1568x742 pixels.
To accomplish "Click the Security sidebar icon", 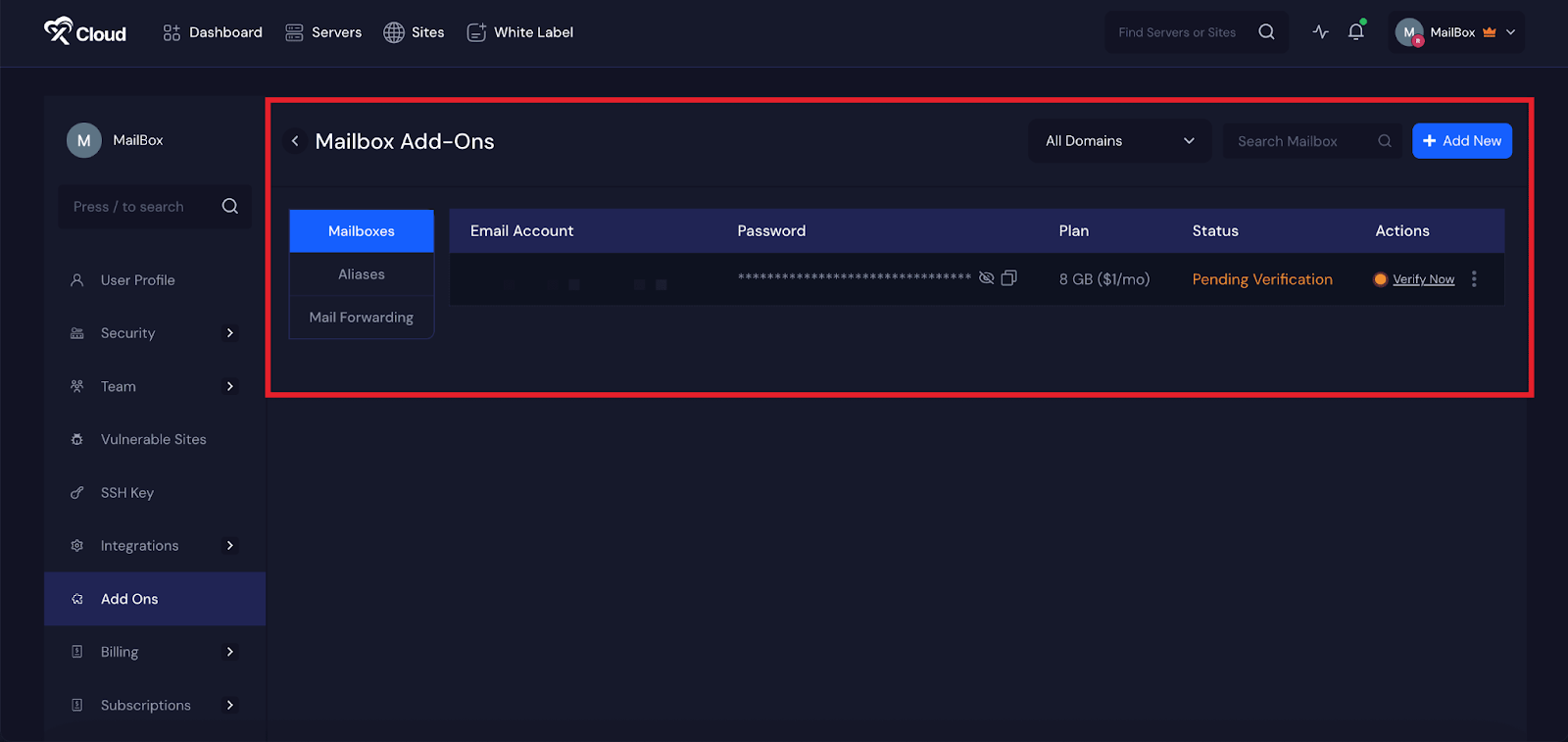I will (x=77, y=333).
